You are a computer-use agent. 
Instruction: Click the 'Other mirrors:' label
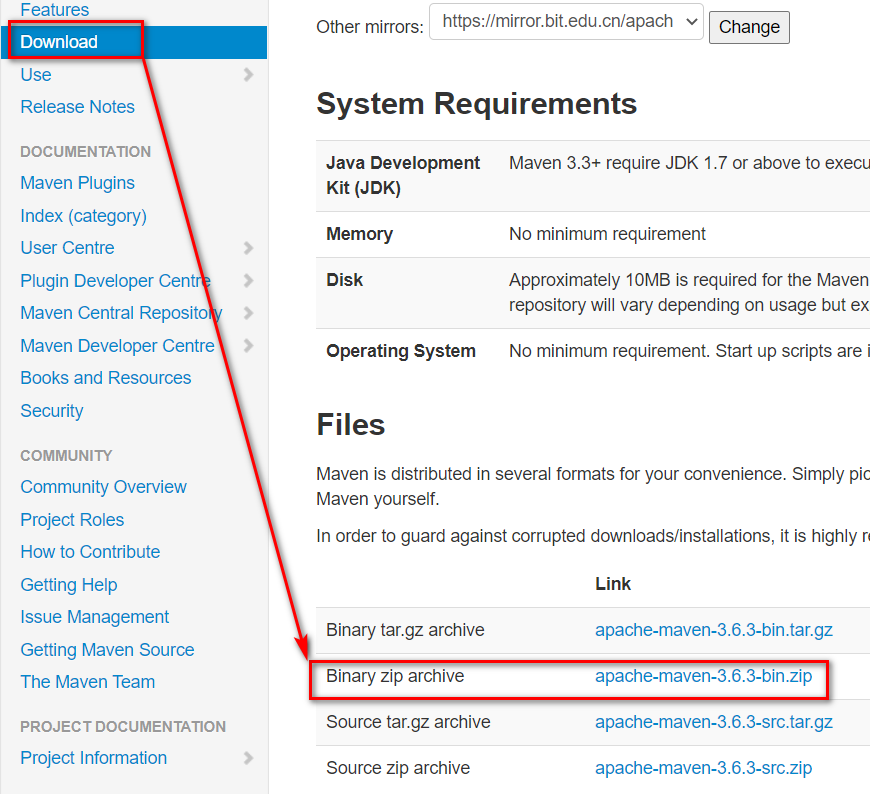click(x=370, y=27)
